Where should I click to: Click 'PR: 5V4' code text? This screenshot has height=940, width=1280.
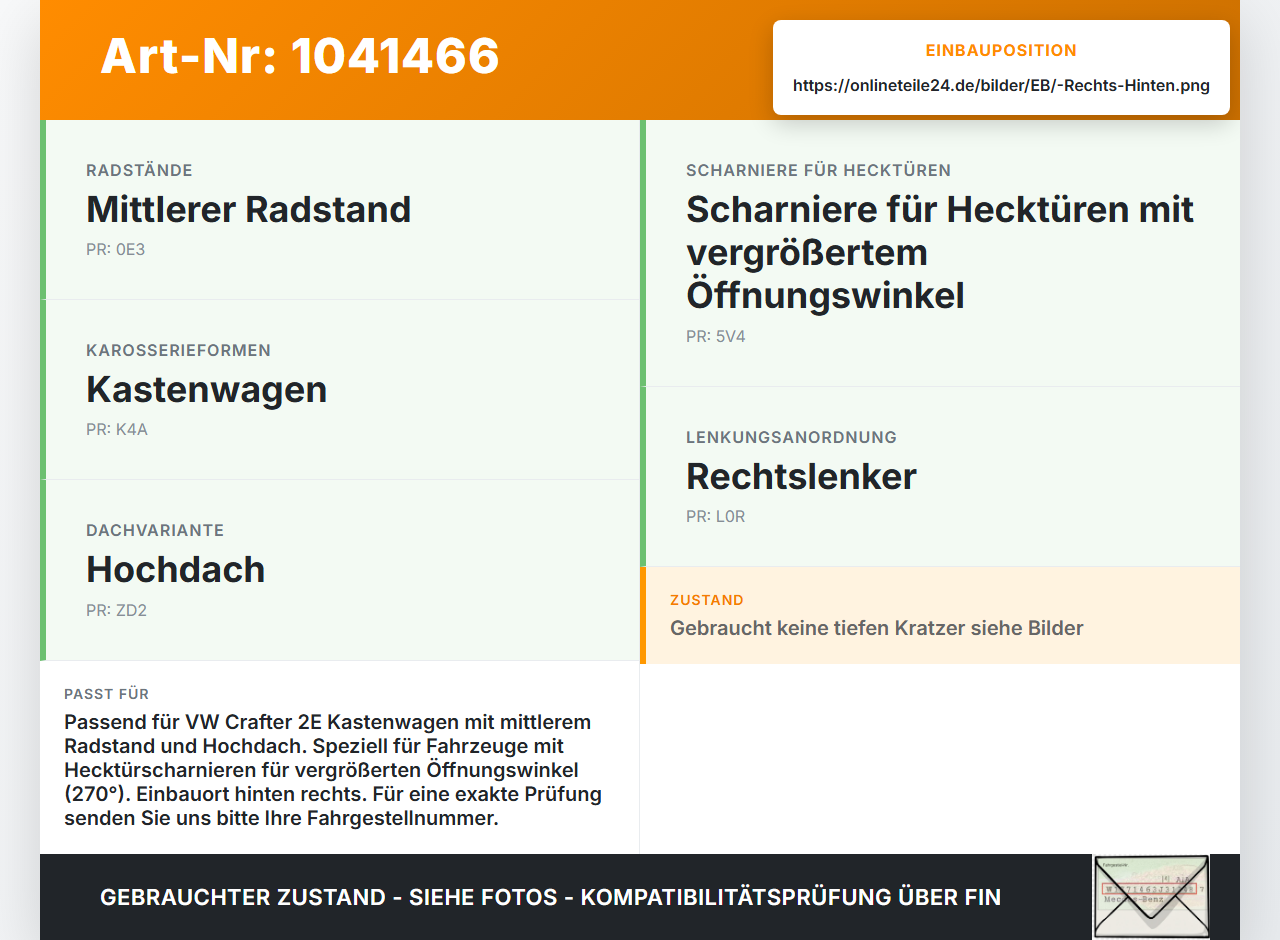[x=716, y=336]
